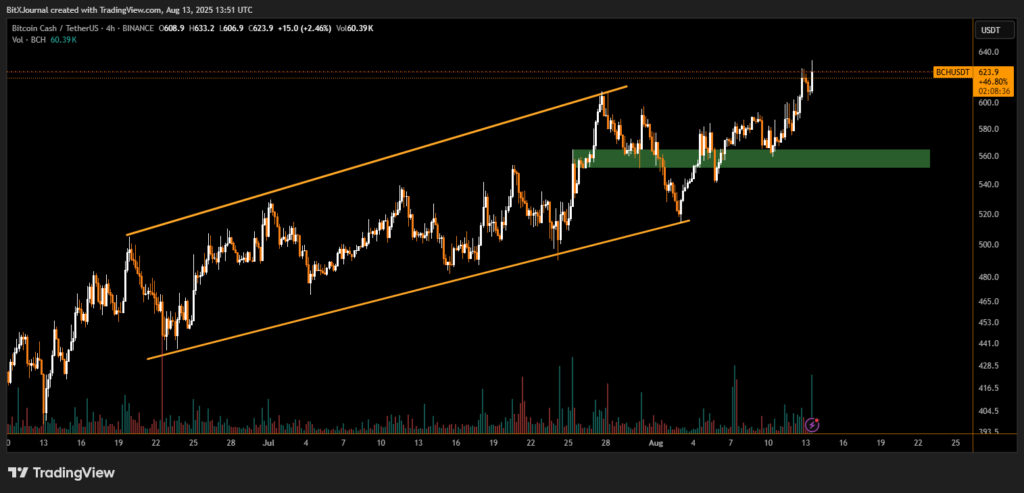Select the green support zone rectangle
Image resolution: width=1024 pixels, height=493 pixels.
[750, 158]
